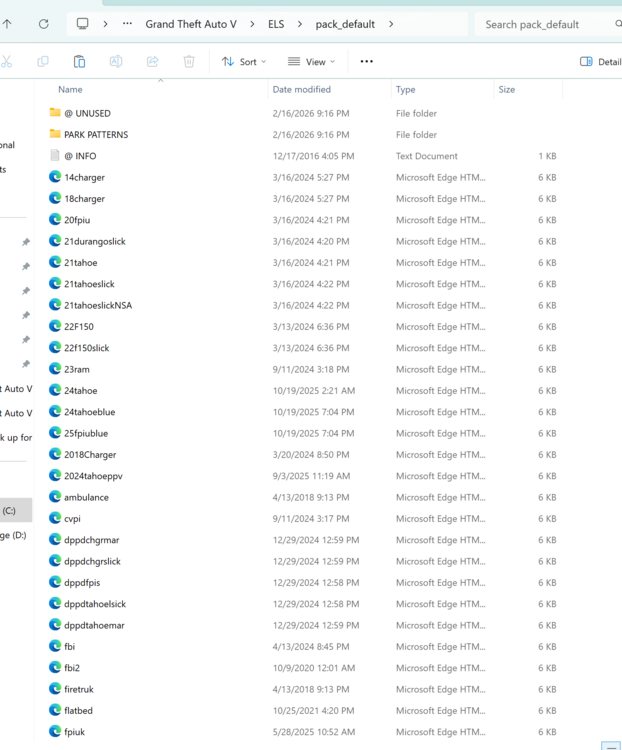Click the Up directory arrow
Image resolution: width=622 pixels, height=750 pixels.
click(x=7, y=24)
